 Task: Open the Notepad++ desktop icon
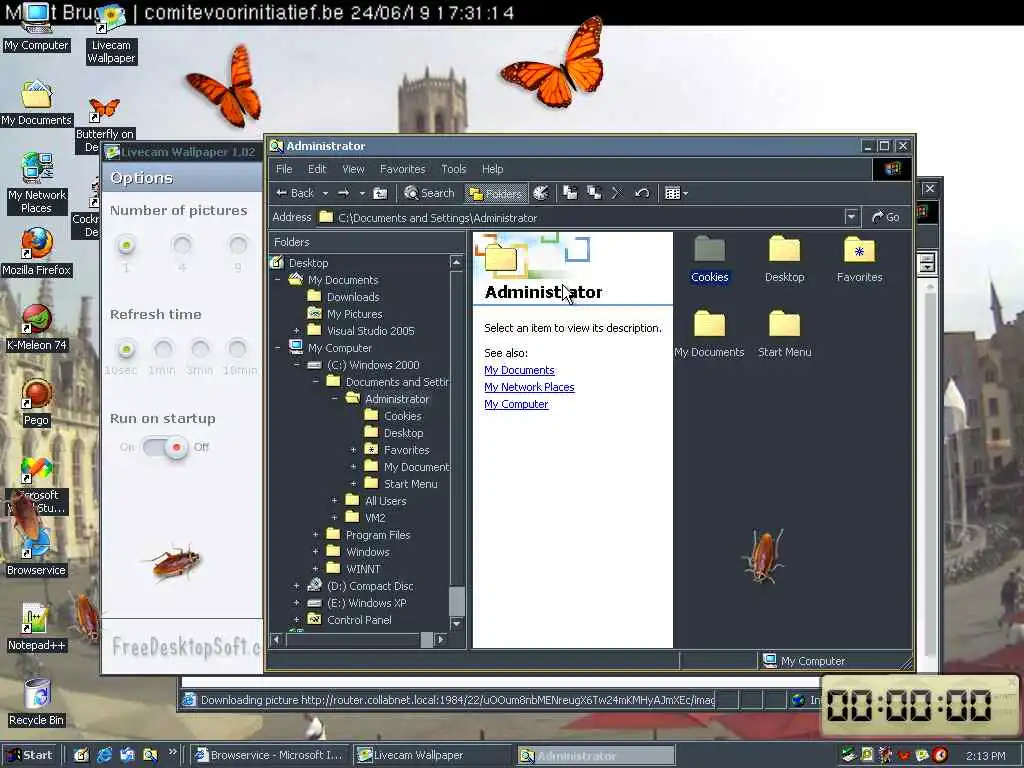point(37,628)
